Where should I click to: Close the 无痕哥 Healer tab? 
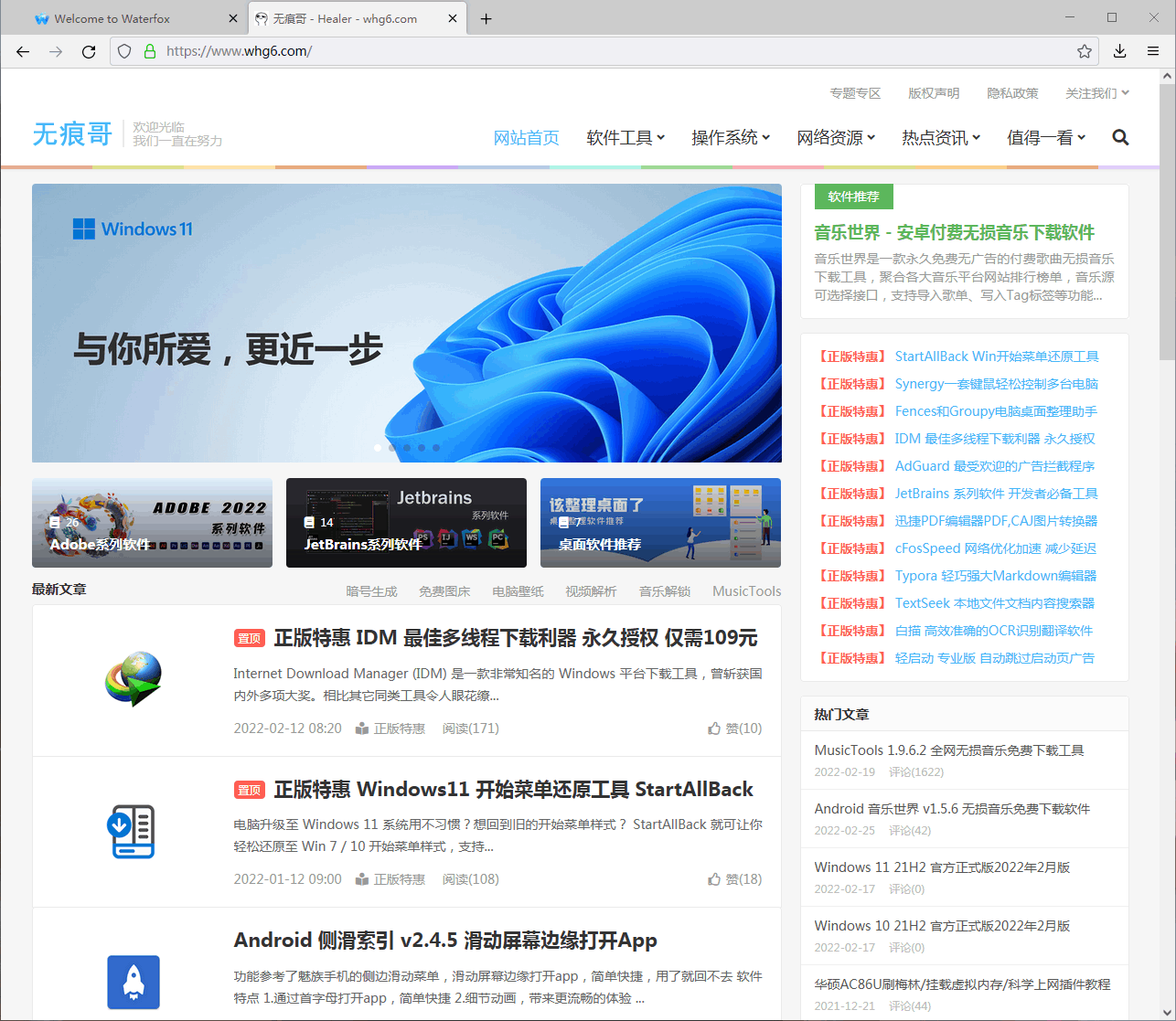click(x=453, y=18)
